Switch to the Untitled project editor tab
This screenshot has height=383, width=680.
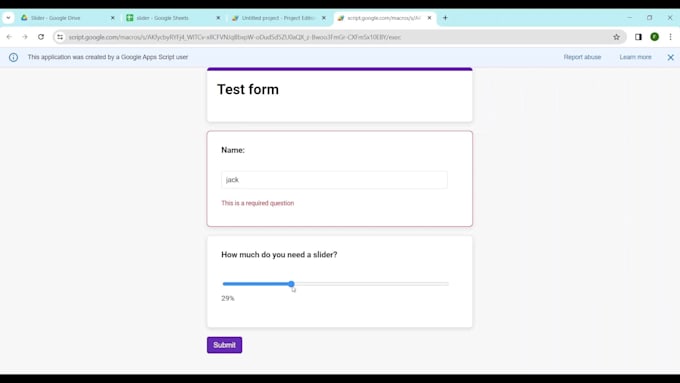point(278,18)
